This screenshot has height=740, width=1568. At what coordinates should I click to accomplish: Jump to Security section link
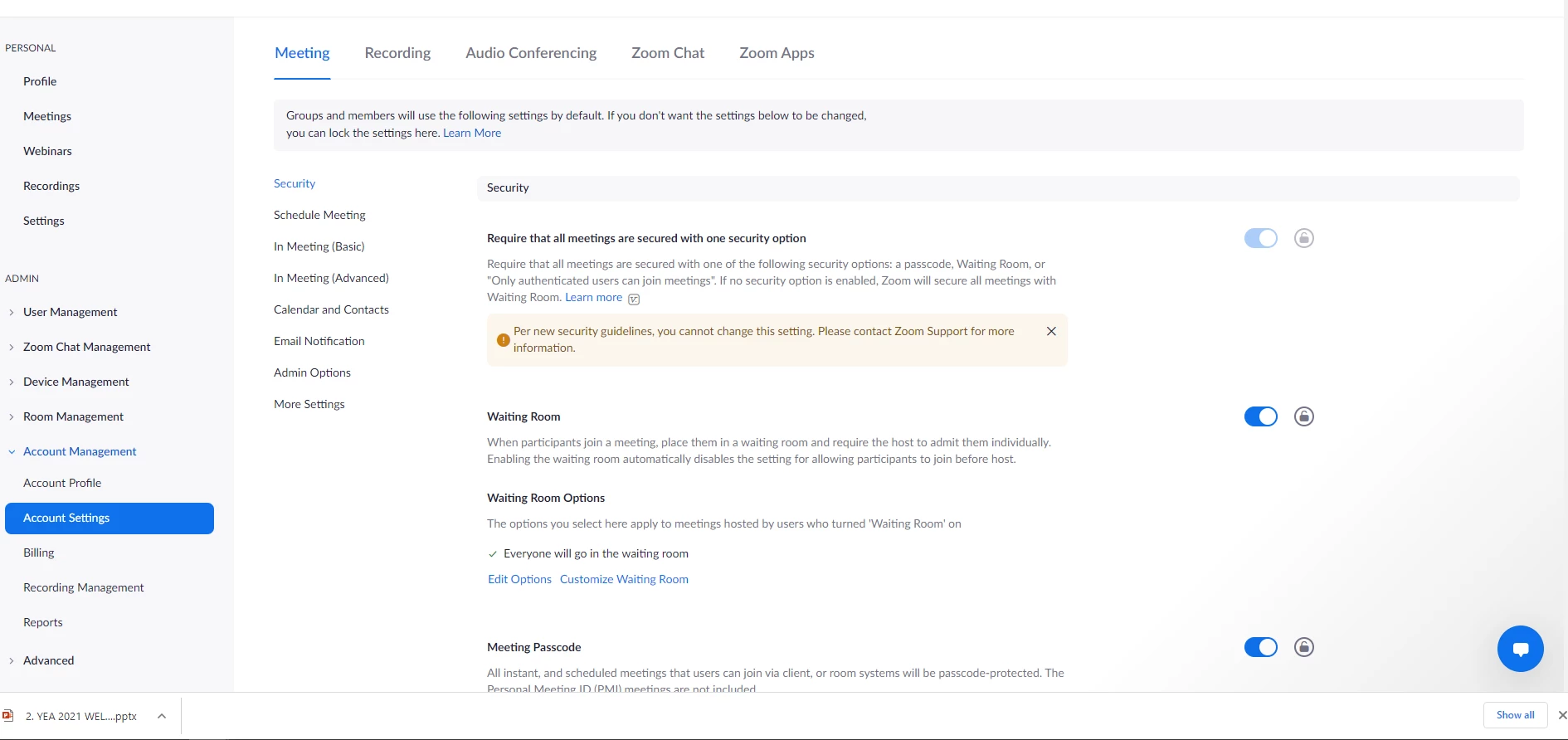[295, 183]
